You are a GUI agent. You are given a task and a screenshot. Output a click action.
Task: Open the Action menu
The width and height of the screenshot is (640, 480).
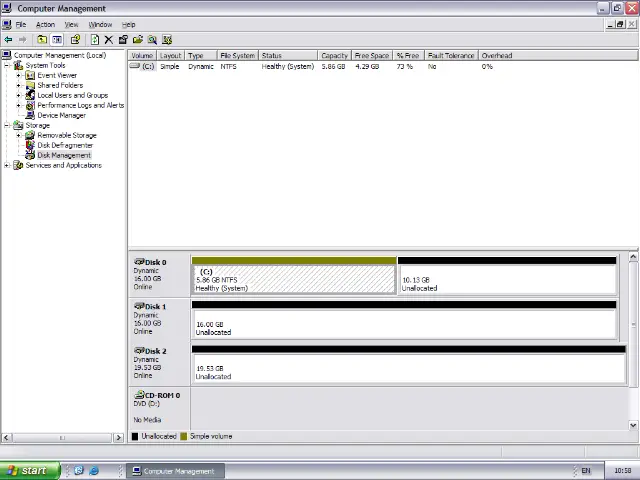tap(45, 24)
